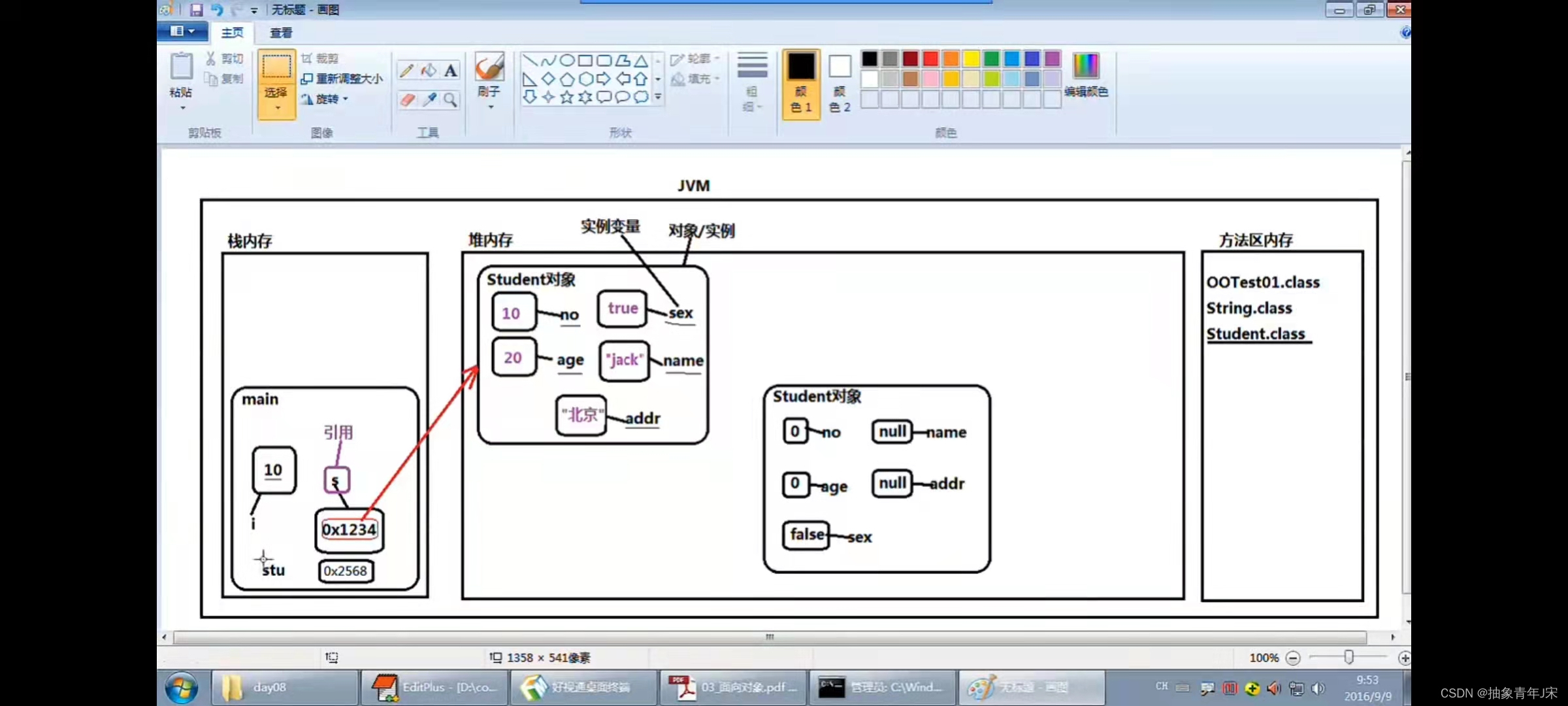Click the Resize button
This screenshot has width=1568, height=706.
[342, 78]
